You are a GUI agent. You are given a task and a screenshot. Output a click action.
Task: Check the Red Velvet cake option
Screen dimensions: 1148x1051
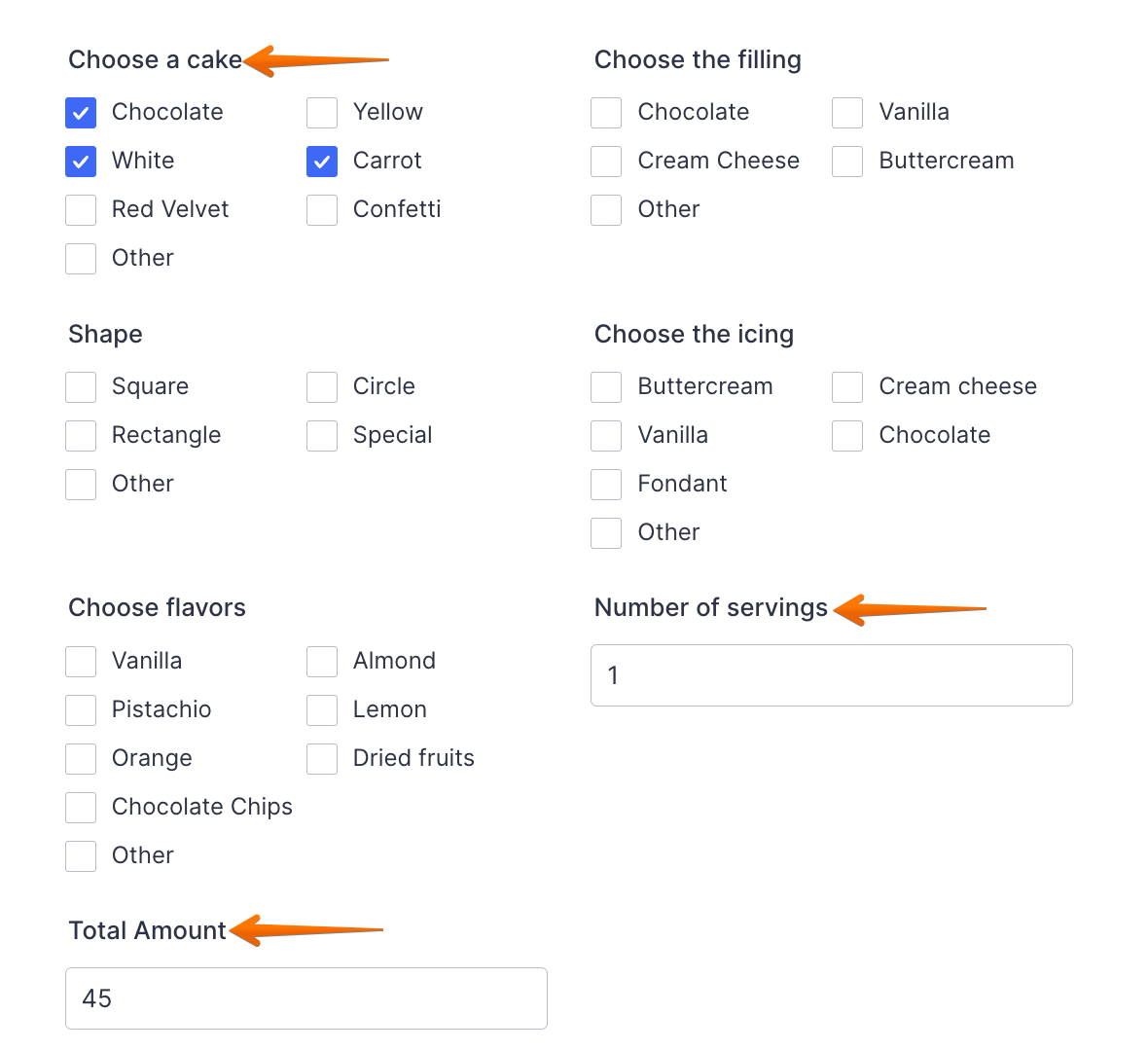pos(81,210)
